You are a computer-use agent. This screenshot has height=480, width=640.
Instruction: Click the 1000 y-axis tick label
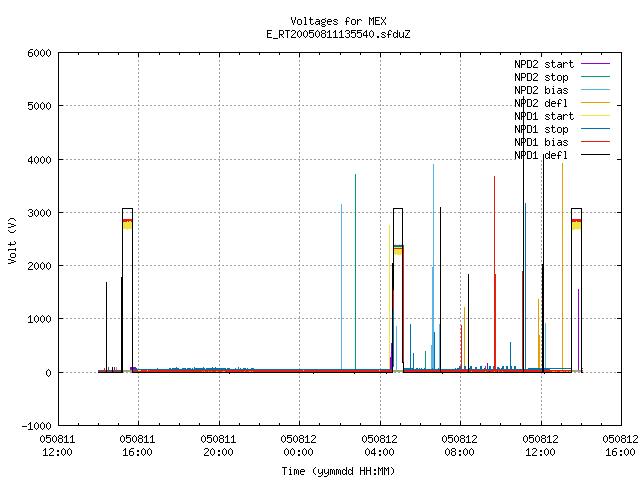point(40,319)
